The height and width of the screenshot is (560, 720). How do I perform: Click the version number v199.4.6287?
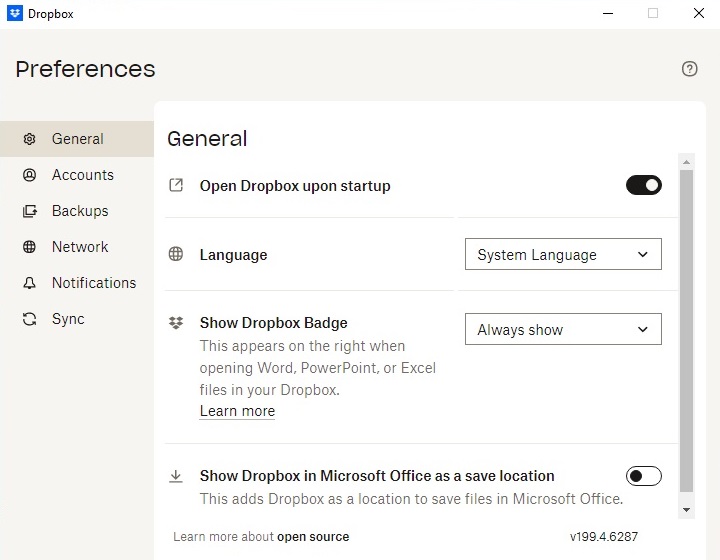pos(604,537)
